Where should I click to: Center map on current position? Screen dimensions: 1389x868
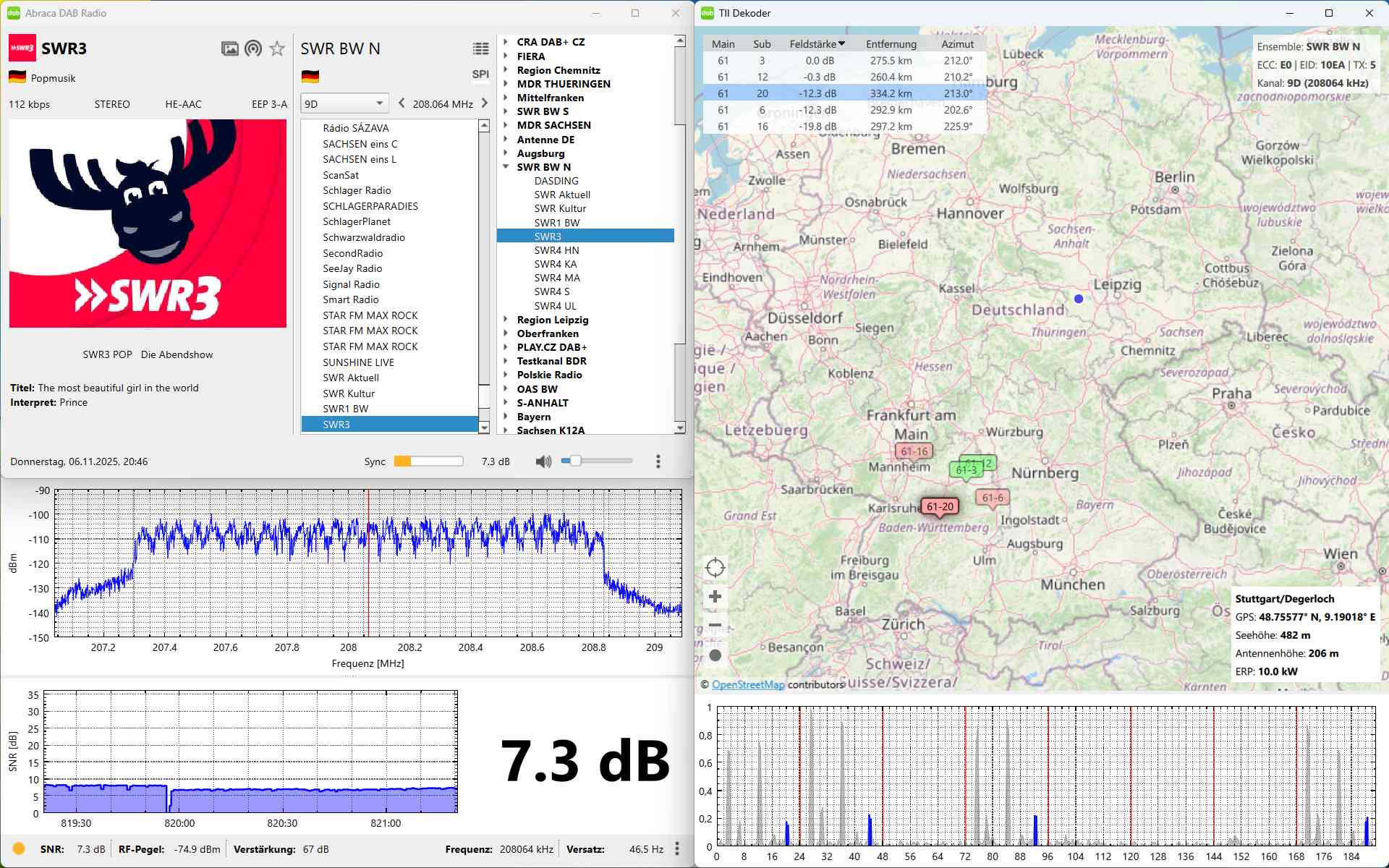click(715, 567)
